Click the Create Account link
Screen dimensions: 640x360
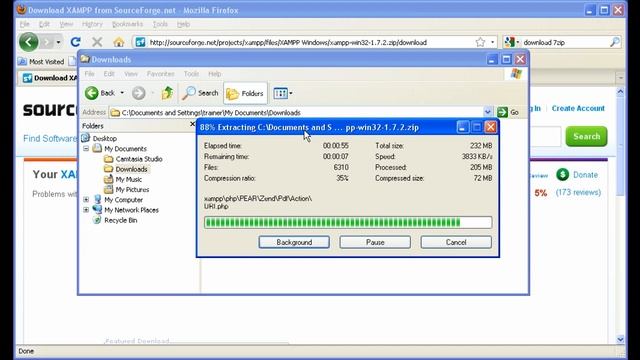coord(578,108)
